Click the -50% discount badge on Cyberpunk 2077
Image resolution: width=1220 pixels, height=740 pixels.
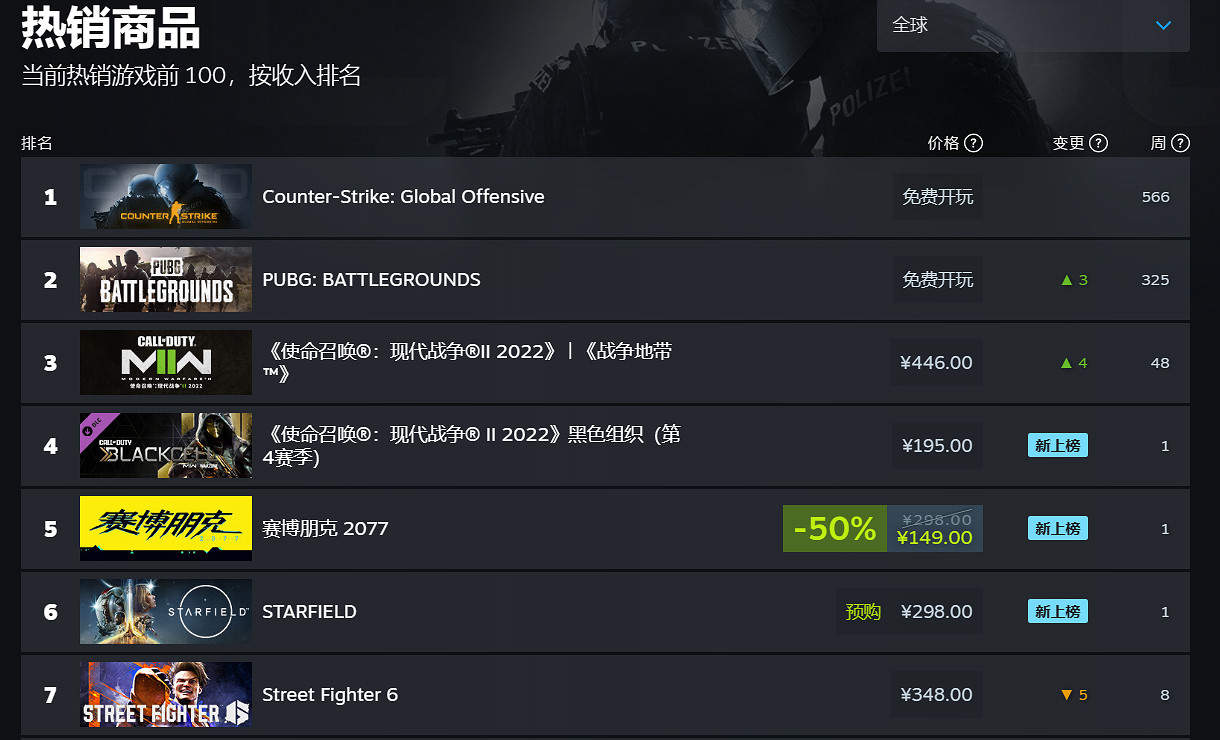coord(834,528)
